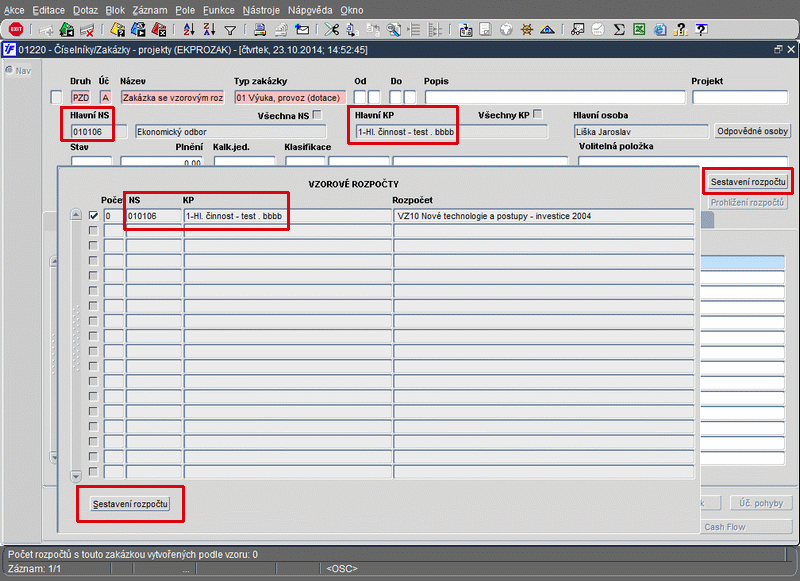Open the Akce menu
Image resolution: width=800 pixels, height=581 pixels.
pyautogui.click(x=14, y=10)
